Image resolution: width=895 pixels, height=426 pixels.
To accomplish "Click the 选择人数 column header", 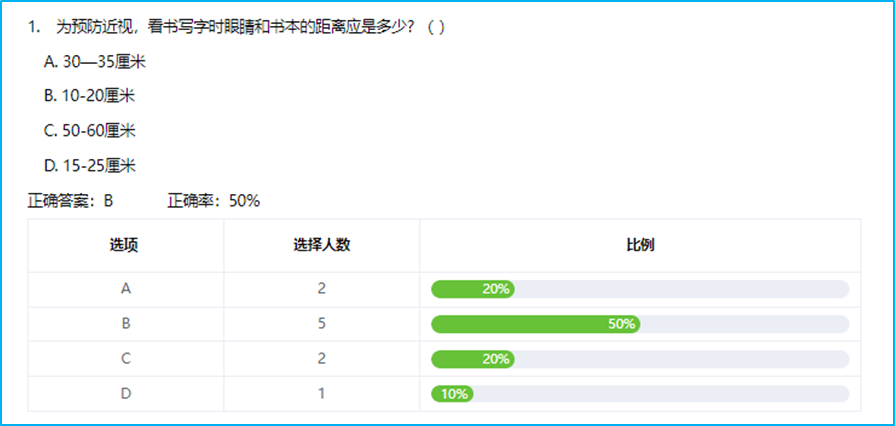I will click(321, 245).
